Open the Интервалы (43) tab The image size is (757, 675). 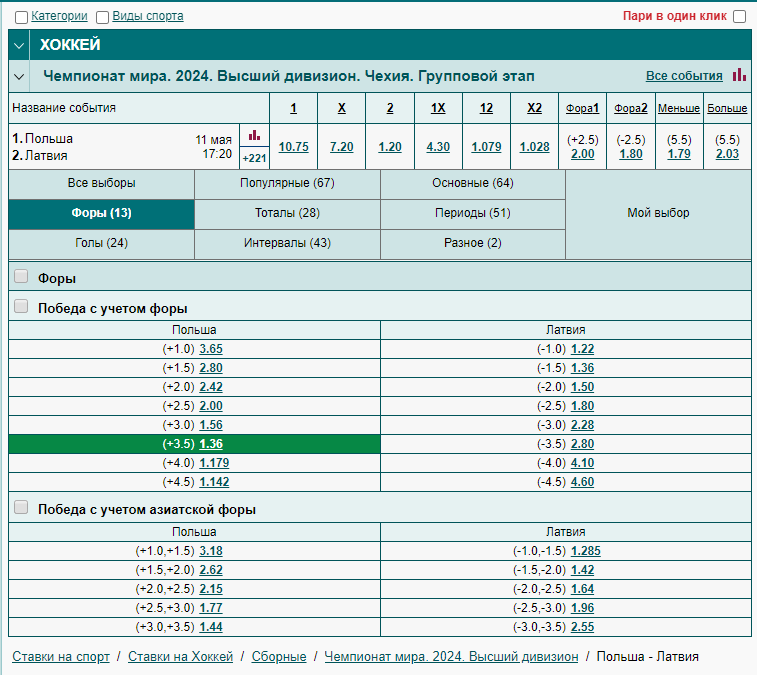(x=287, y=243)
